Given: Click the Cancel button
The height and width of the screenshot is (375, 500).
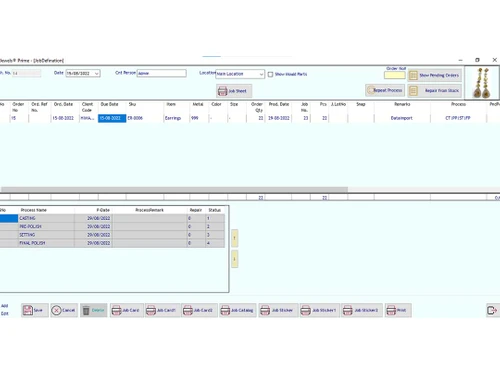Looking at the screenshot, I should point(64,310).
